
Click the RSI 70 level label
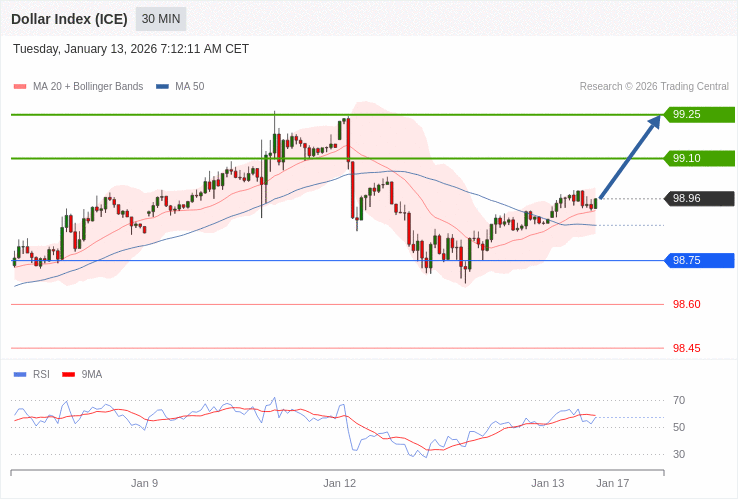pos(679,400)
